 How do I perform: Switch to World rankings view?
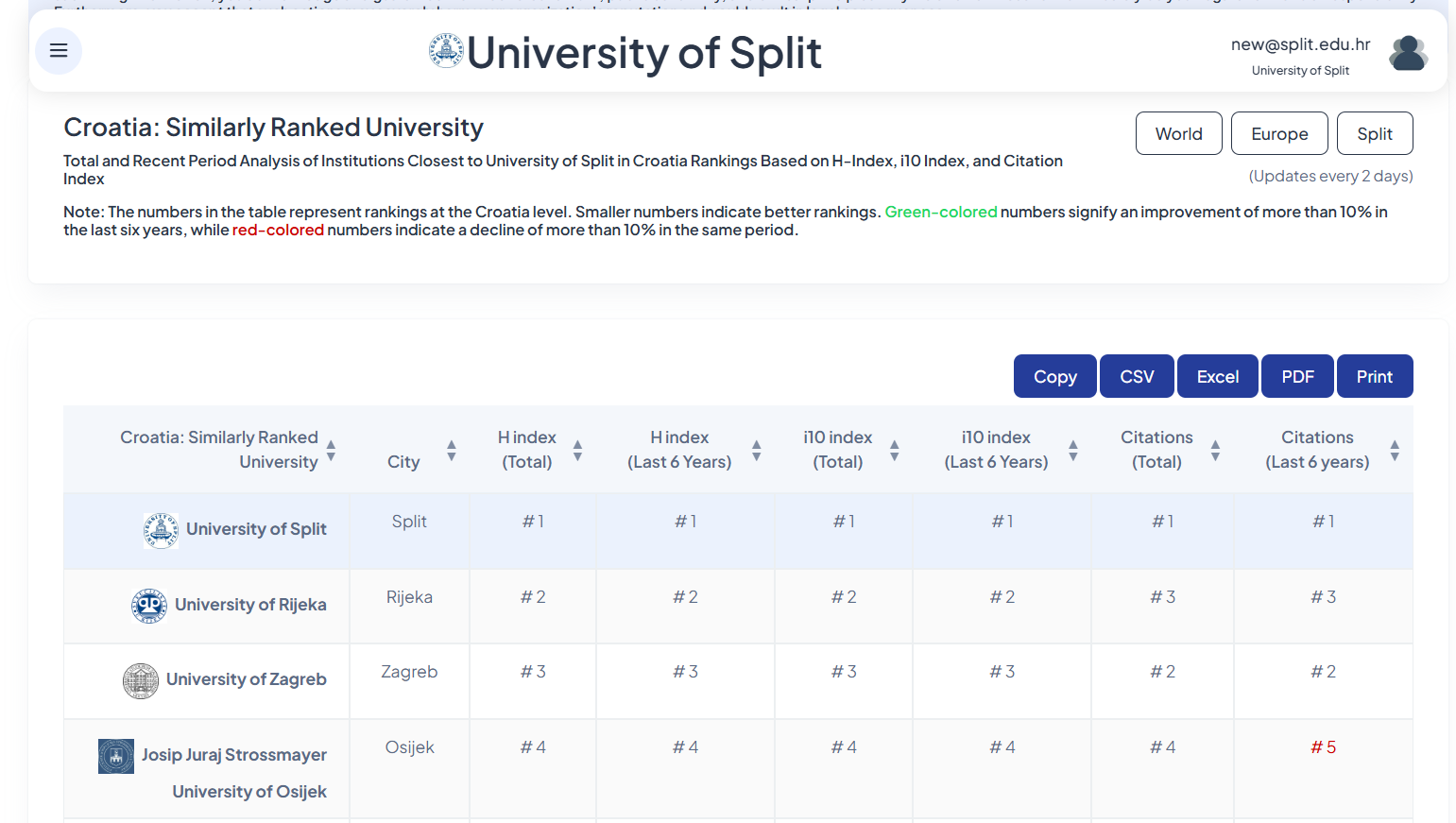1179,133
